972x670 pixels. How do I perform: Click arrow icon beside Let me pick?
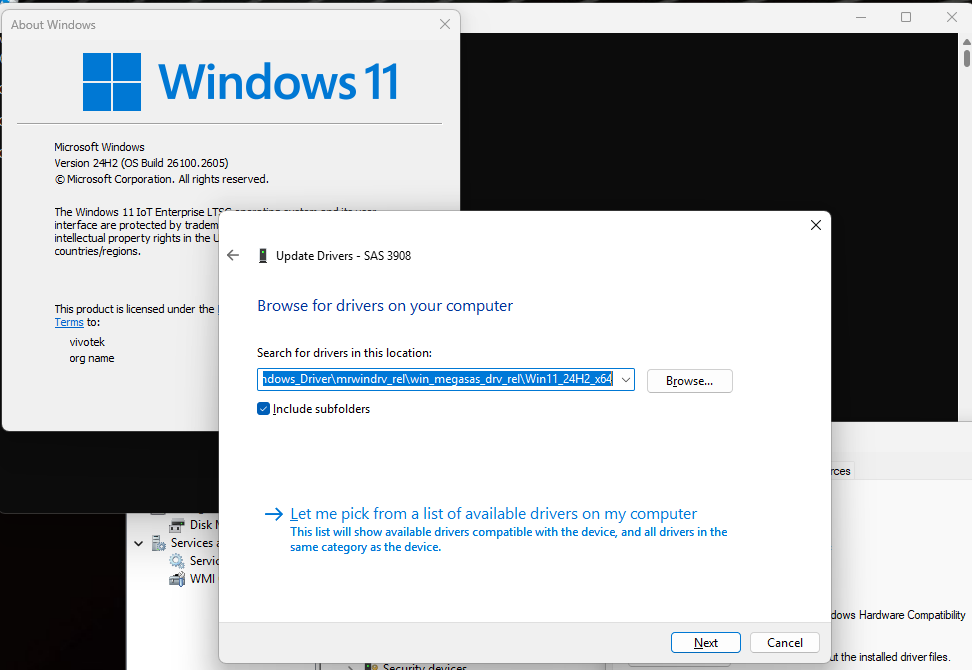point(273,514)
